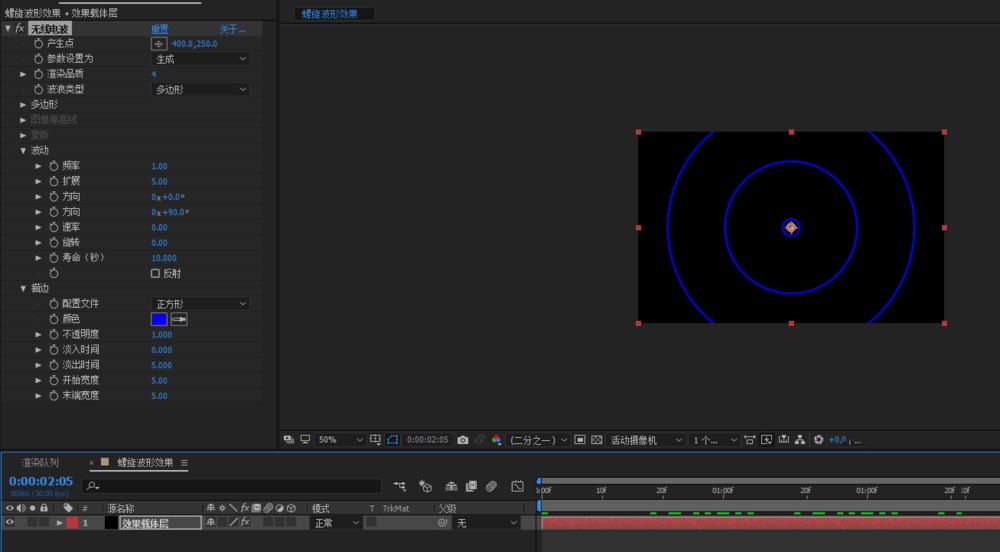Toggle stopwatch for 扩展
Image resolution: width=1000 pixels, height=552 pixels.
tap(54, 181)
